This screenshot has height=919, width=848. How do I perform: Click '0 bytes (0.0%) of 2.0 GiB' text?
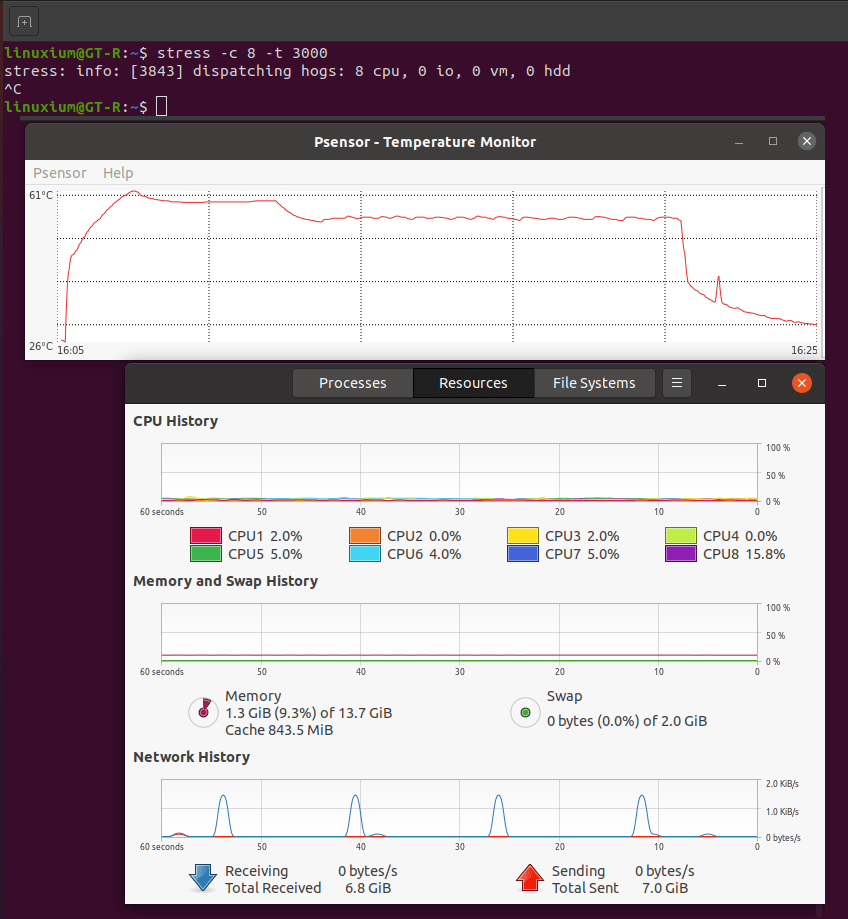pos(627,721)
